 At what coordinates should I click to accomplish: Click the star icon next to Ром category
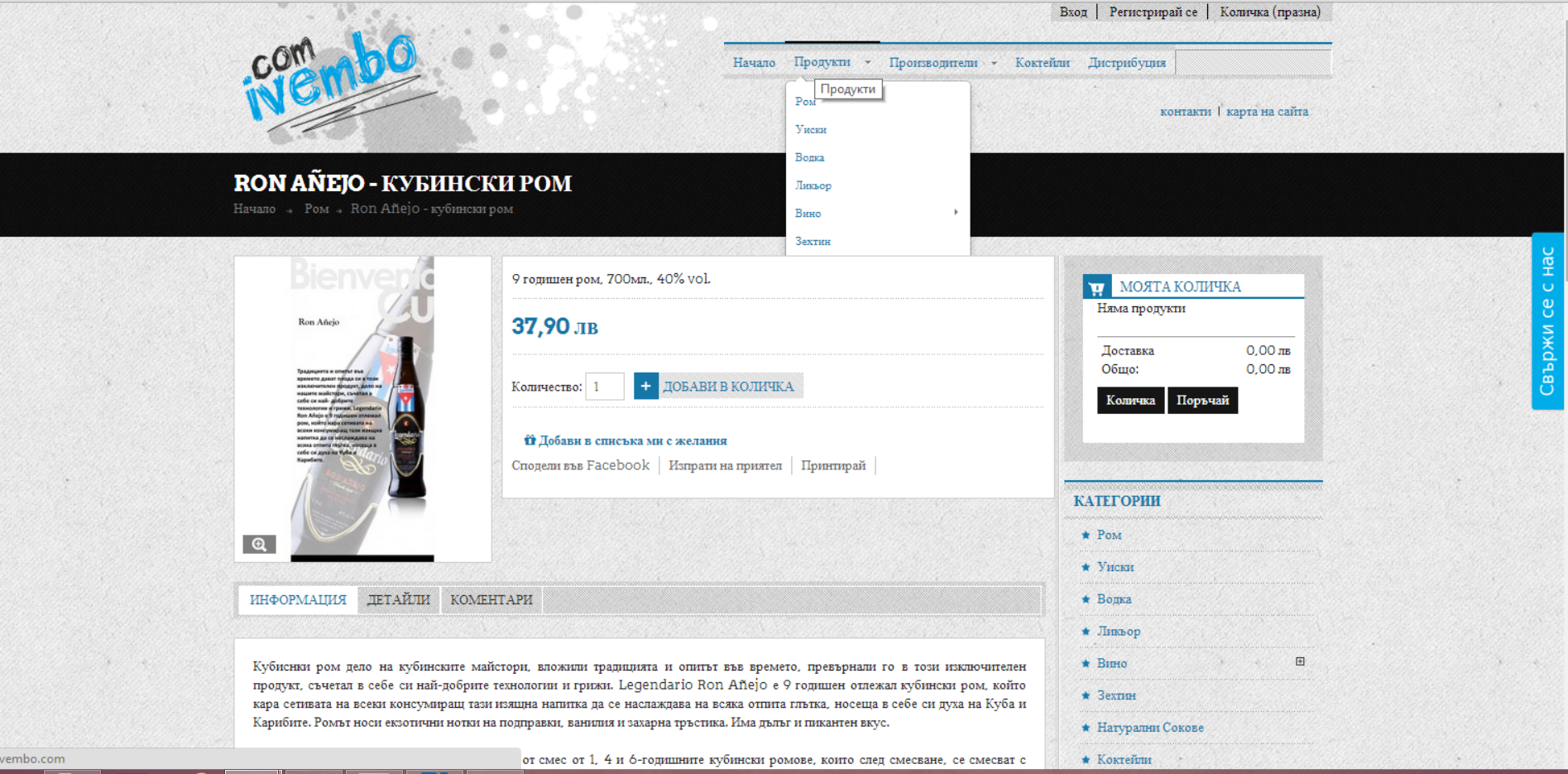point(1086,535)
